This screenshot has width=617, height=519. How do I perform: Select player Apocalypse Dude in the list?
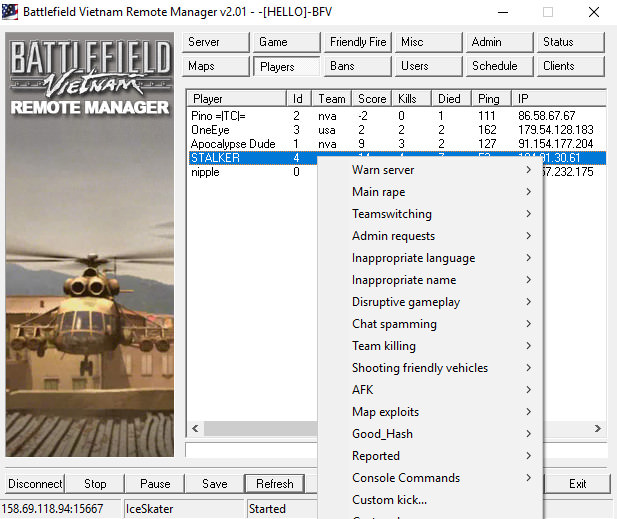tap(232, 144)
